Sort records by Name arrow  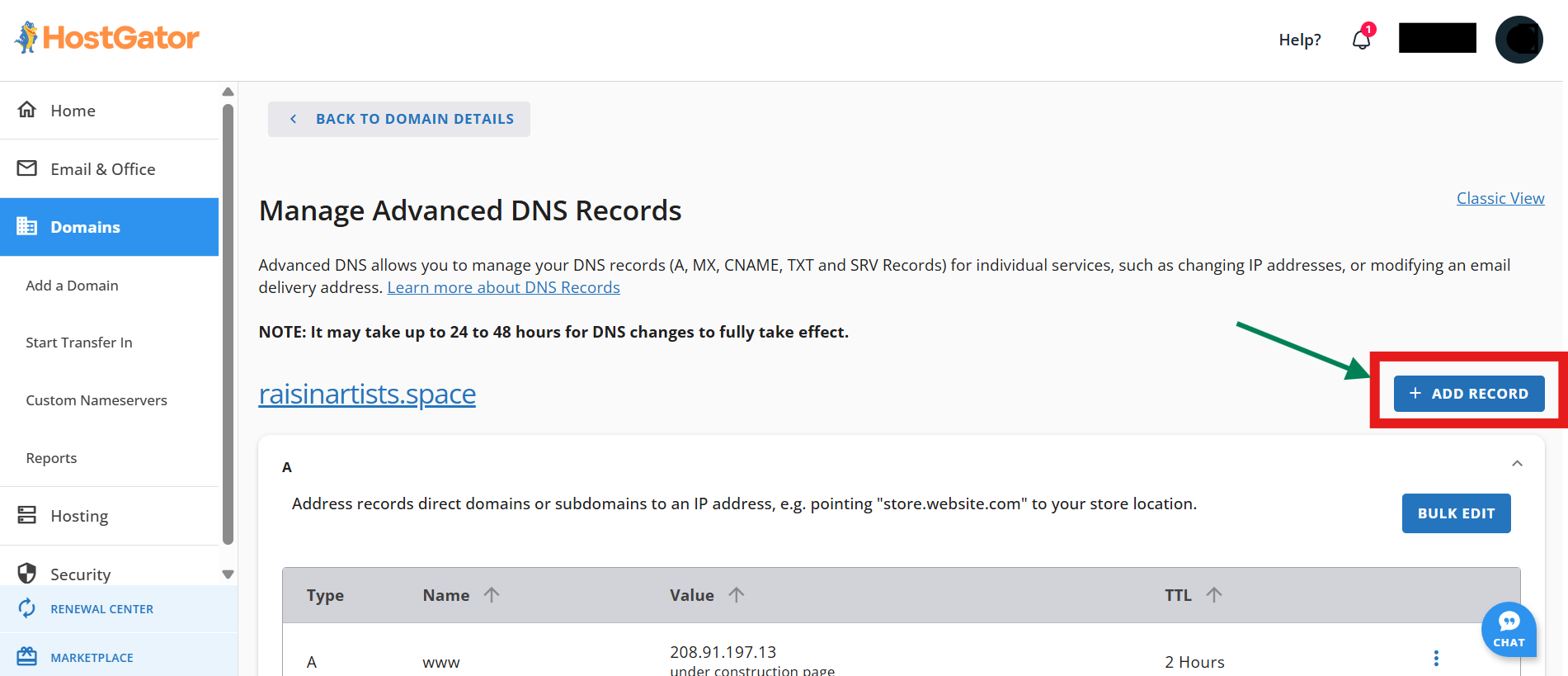[x=492, y=594]
